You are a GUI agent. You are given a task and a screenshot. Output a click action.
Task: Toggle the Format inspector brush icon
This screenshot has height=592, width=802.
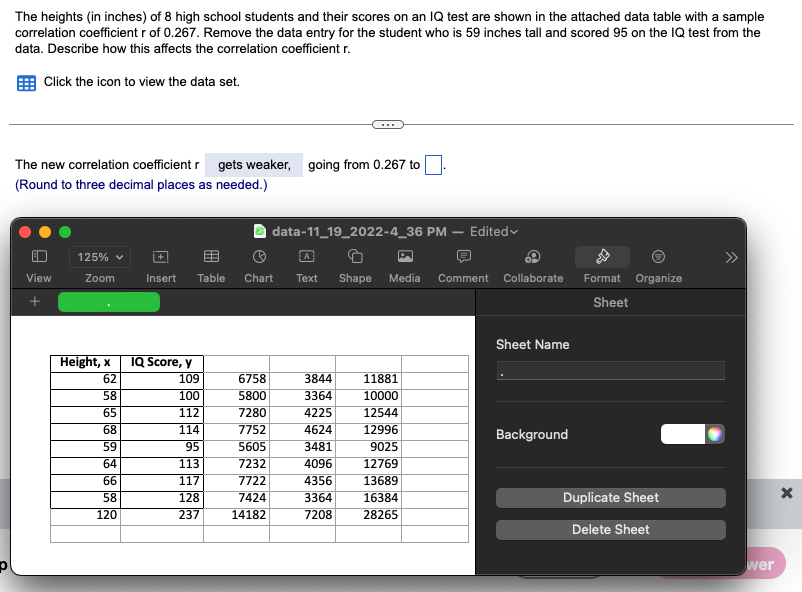pos(602,256)
